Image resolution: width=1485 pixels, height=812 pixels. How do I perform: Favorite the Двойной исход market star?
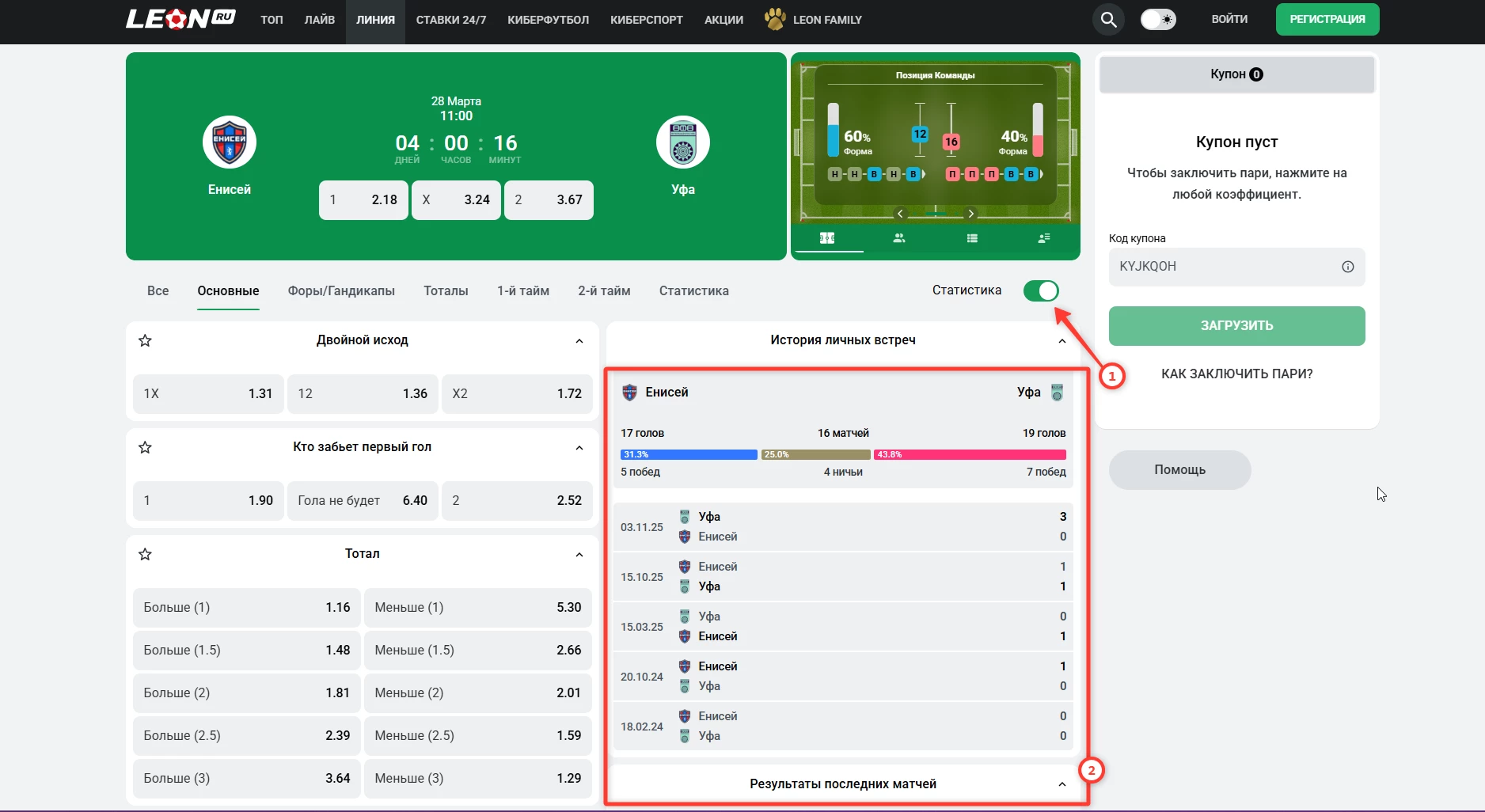[x=145, y=340]
